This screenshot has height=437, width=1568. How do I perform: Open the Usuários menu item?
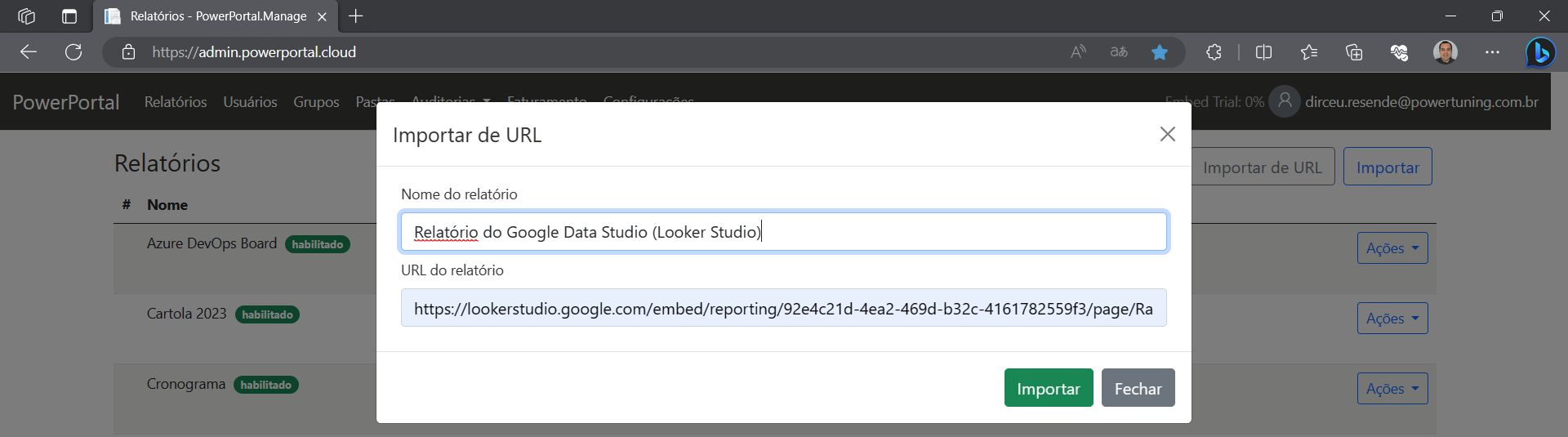click(x=250, y=102)
